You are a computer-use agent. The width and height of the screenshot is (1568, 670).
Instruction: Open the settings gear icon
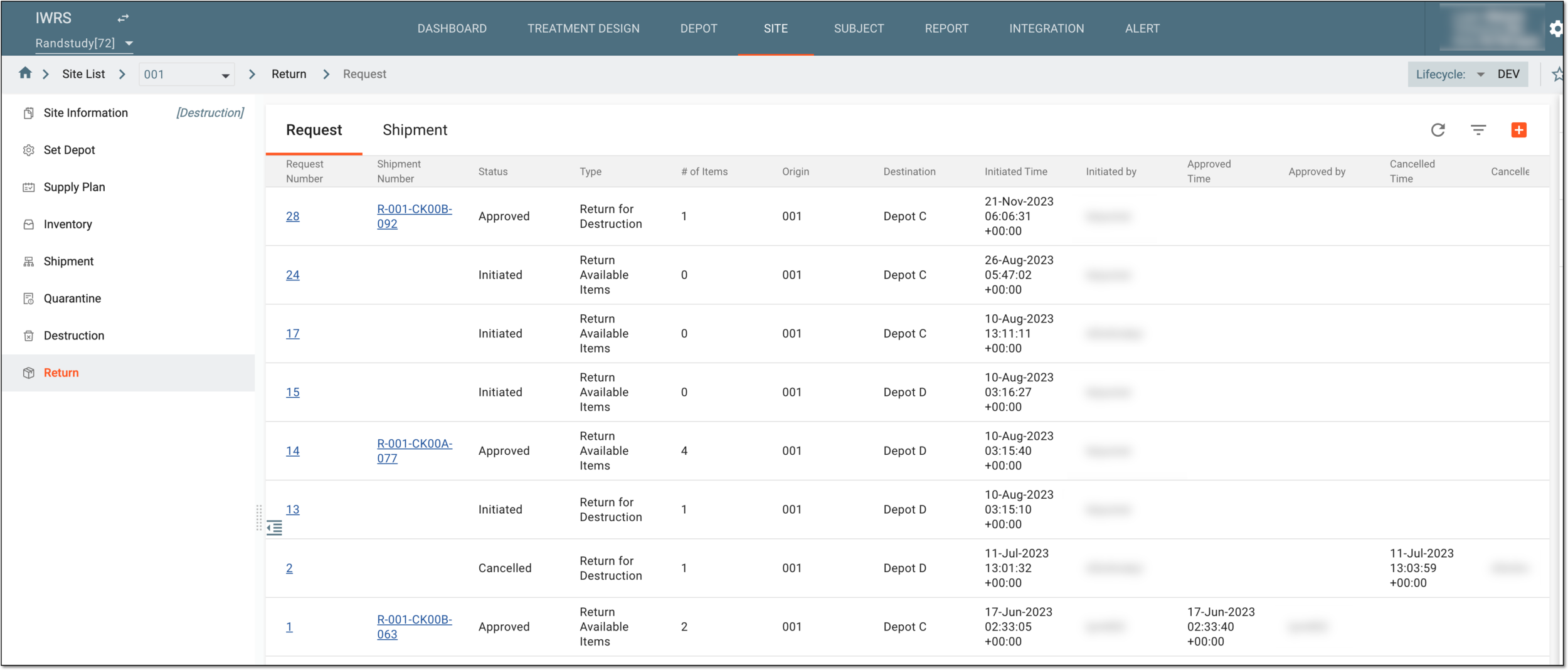(x=1556, y=29)
